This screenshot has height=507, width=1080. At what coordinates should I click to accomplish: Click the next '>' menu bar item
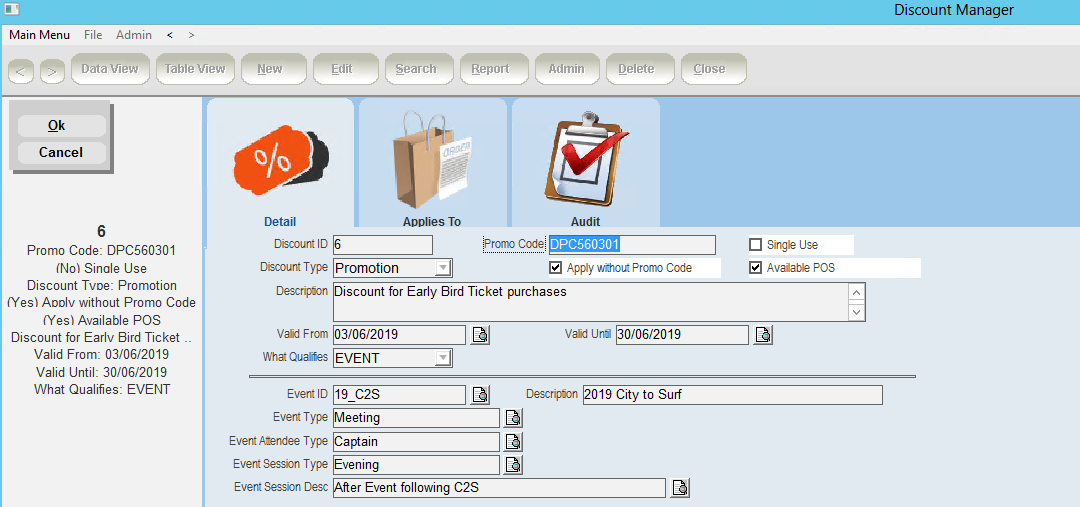coord(191,34)
